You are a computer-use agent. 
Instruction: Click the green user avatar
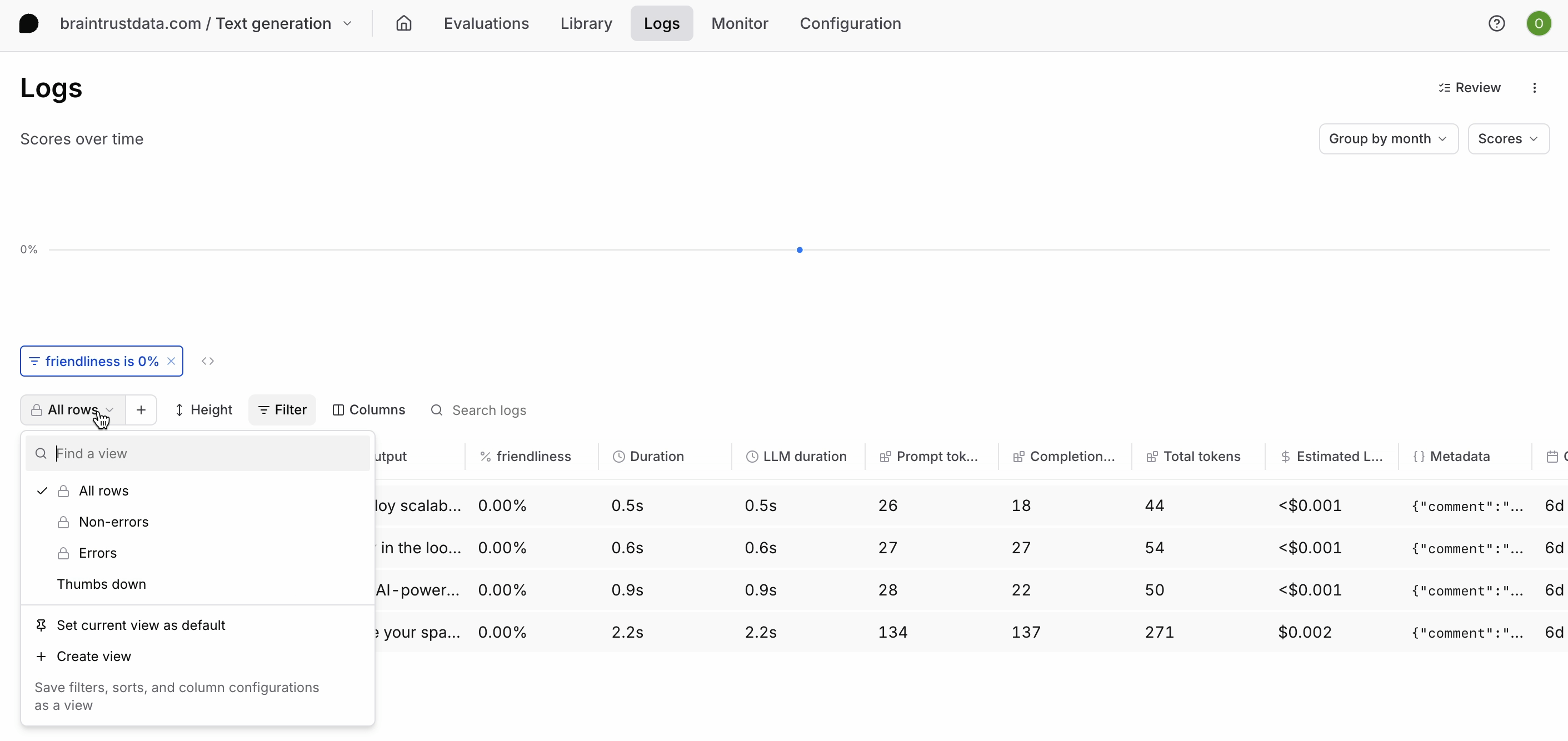(1537, 23)
